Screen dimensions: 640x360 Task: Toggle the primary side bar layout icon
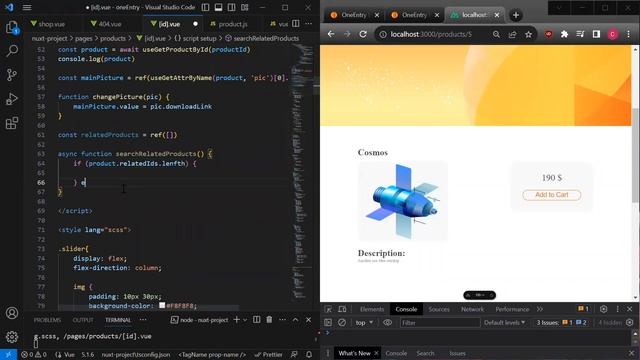point(206,7)
